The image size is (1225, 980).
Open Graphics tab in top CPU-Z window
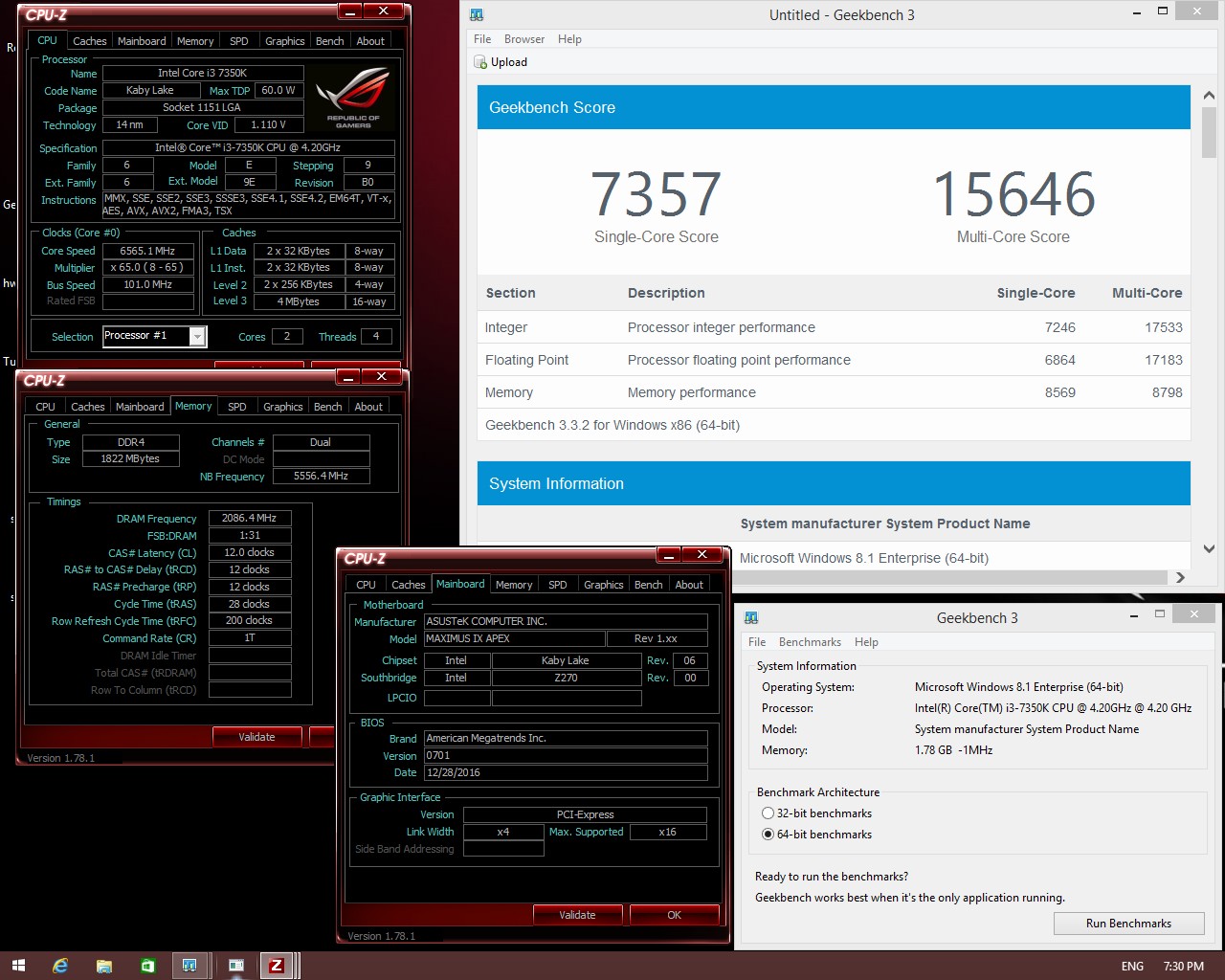[284, 41]
